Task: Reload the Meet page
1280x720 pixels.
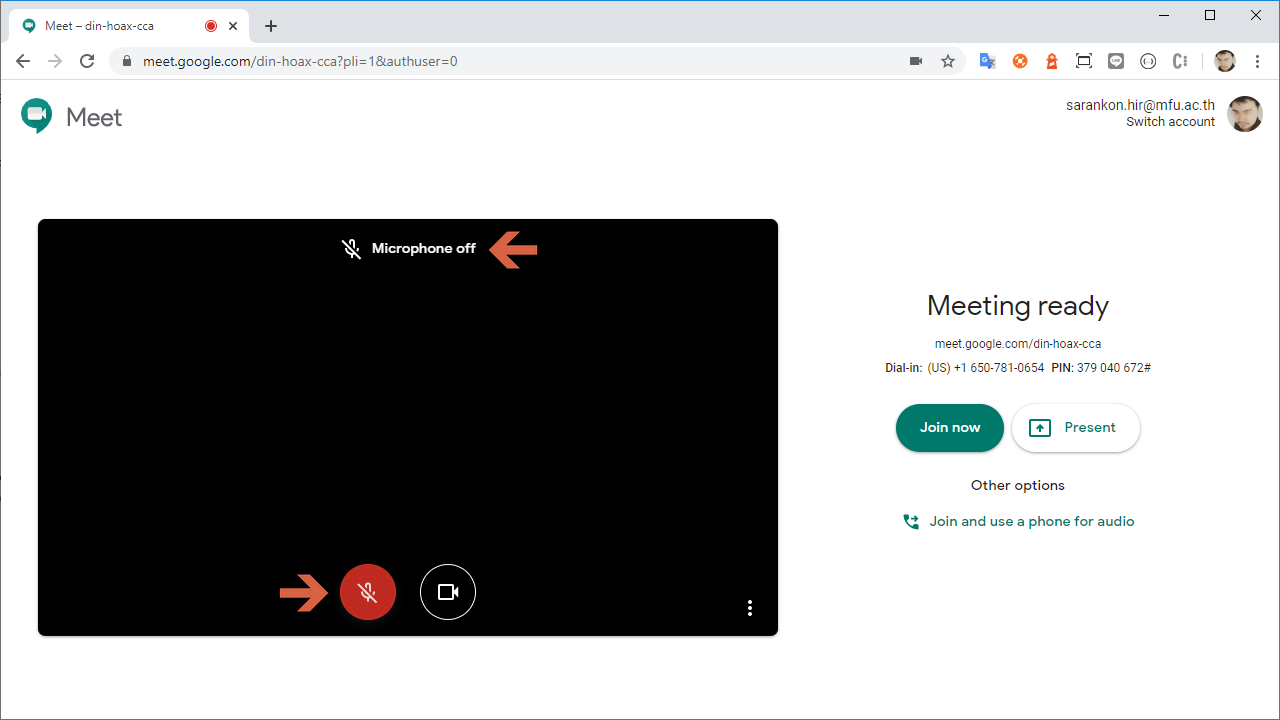Action: pyautogui.click(x=87, y=61)
